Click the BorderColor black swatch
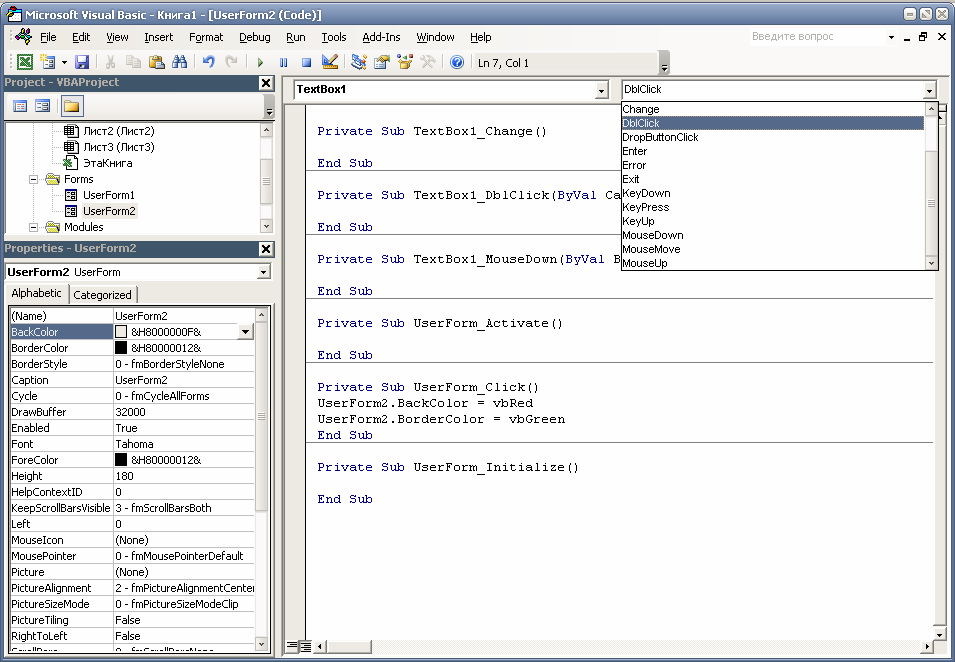Screen dimensions: 955x662 point(121,348)
